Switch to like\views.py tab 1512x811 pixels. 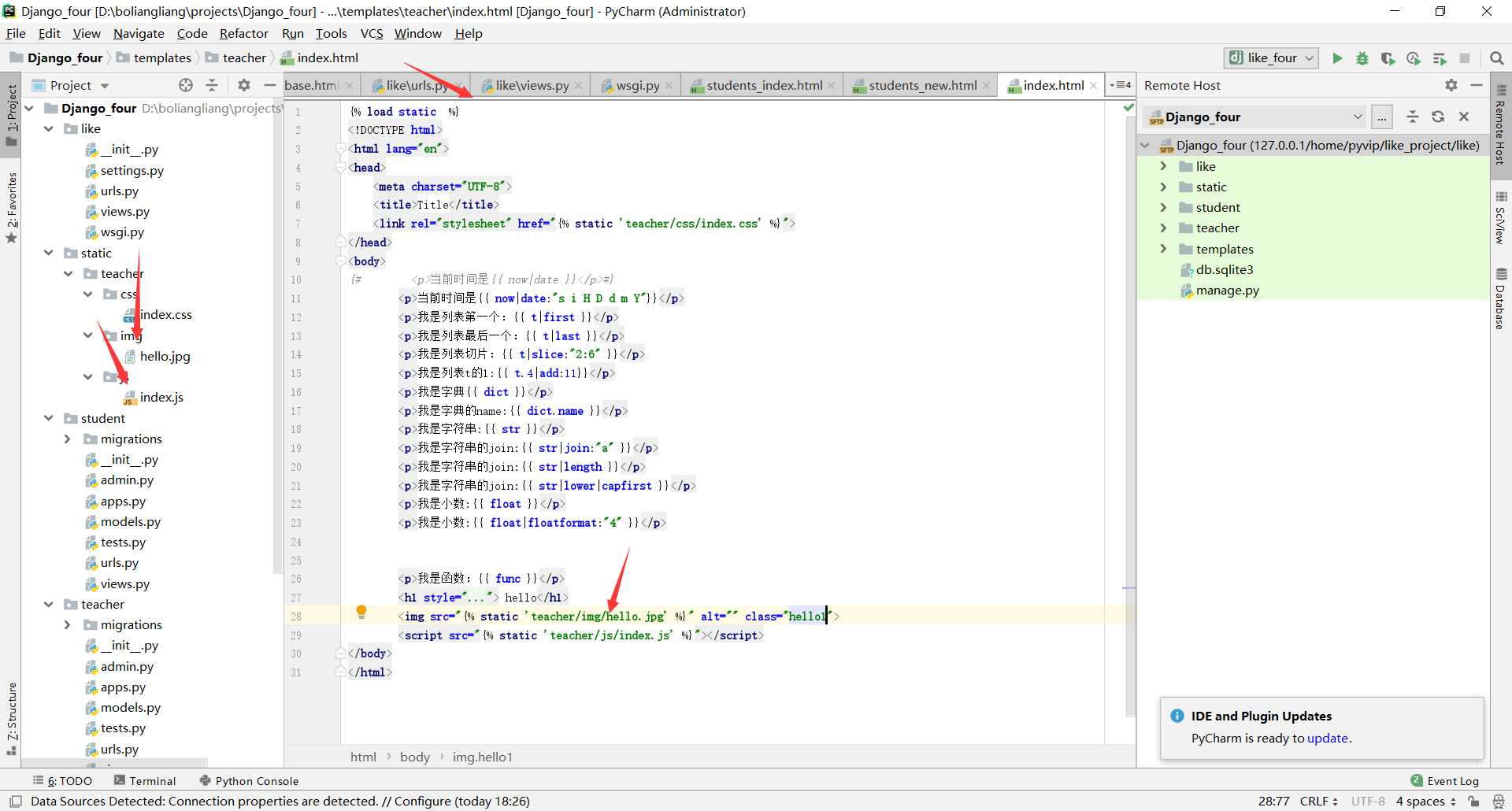532,85
